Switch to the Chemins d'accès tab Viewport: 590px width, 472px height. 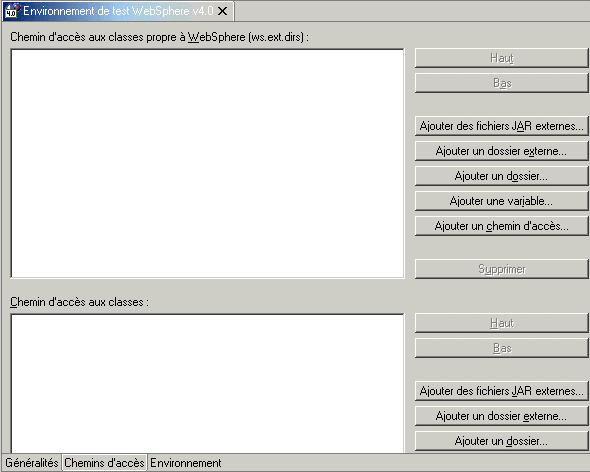104,463
